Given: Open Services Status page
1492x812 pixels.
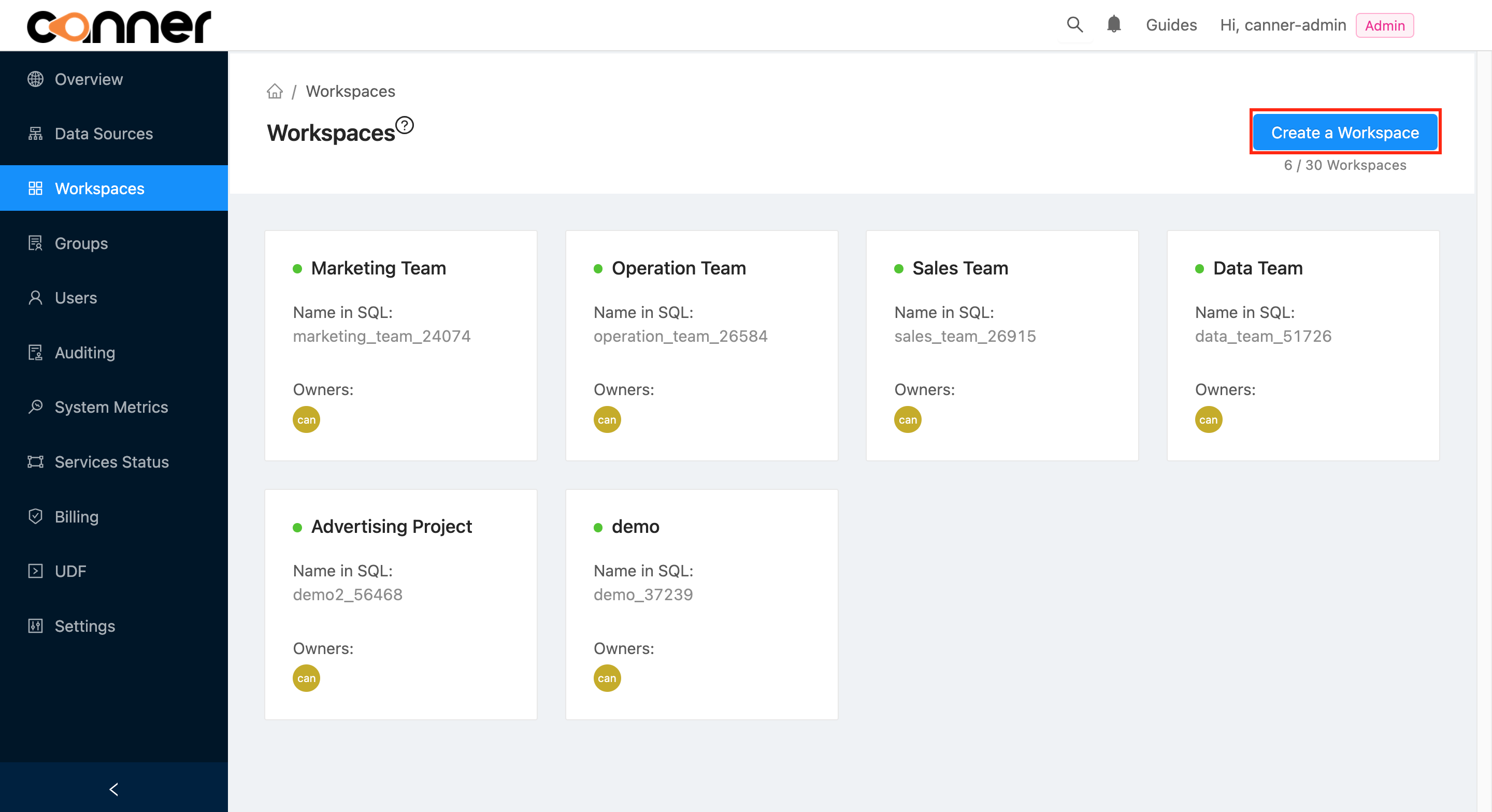Looking at the screenshot, I should pyautogui.click(x=113, y=461).
